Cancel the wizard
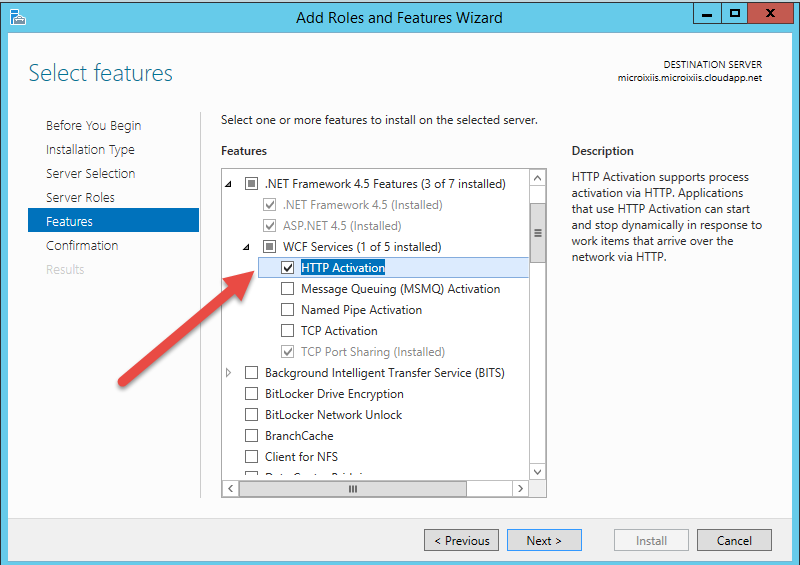 coord(734,541)
